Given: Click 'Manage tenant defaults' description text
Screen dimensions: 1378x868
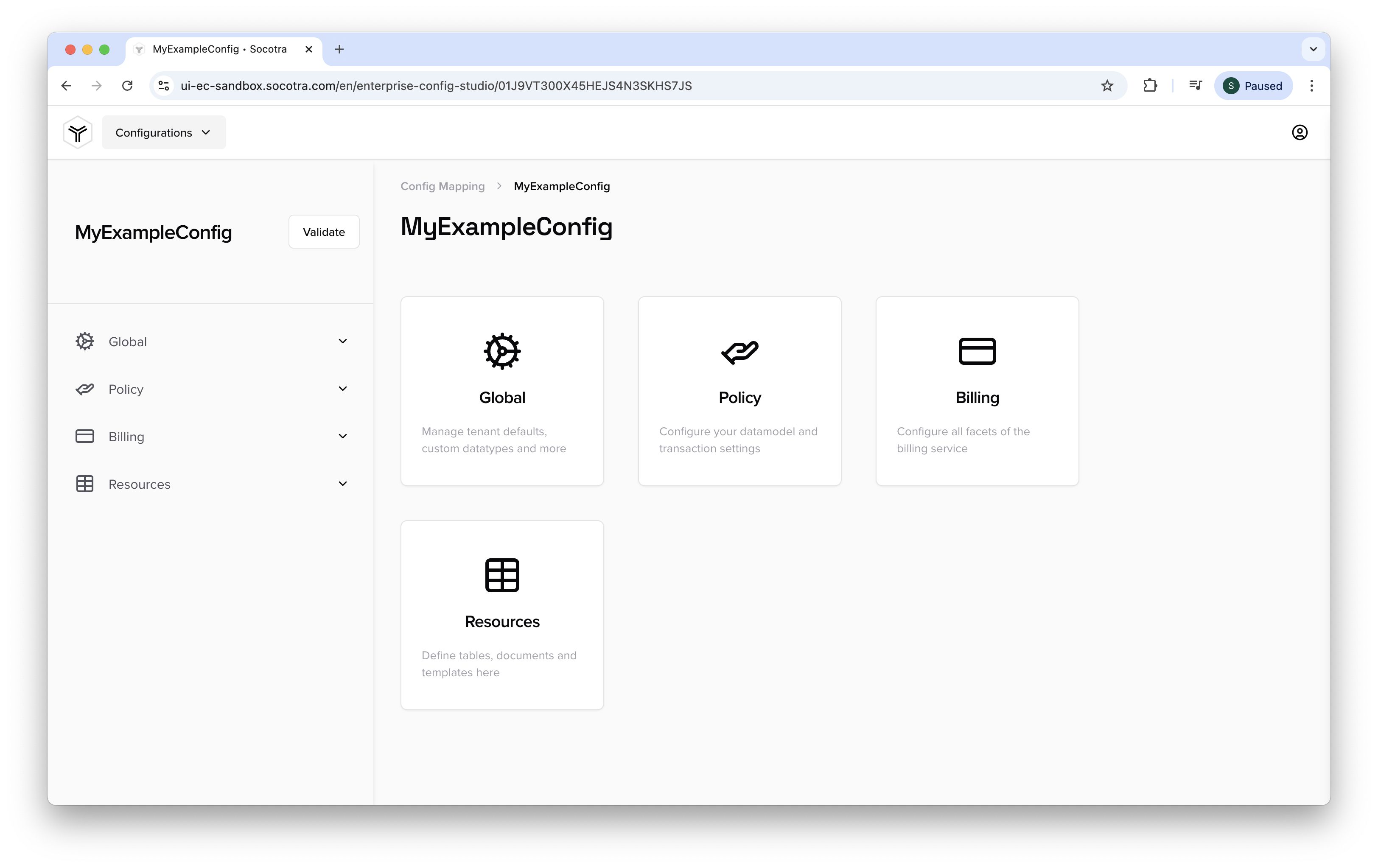Looking at the screenshot, I should tap(493, 440).
